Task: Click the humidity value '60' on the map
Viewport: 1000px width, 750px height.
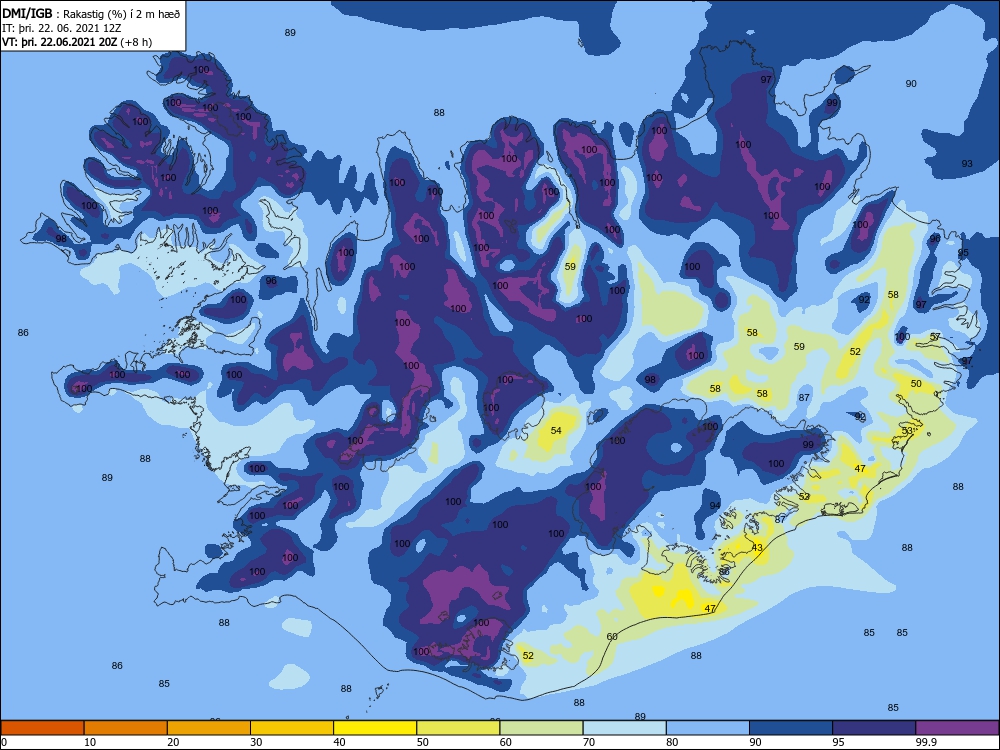Action: (x=612, y=636)
